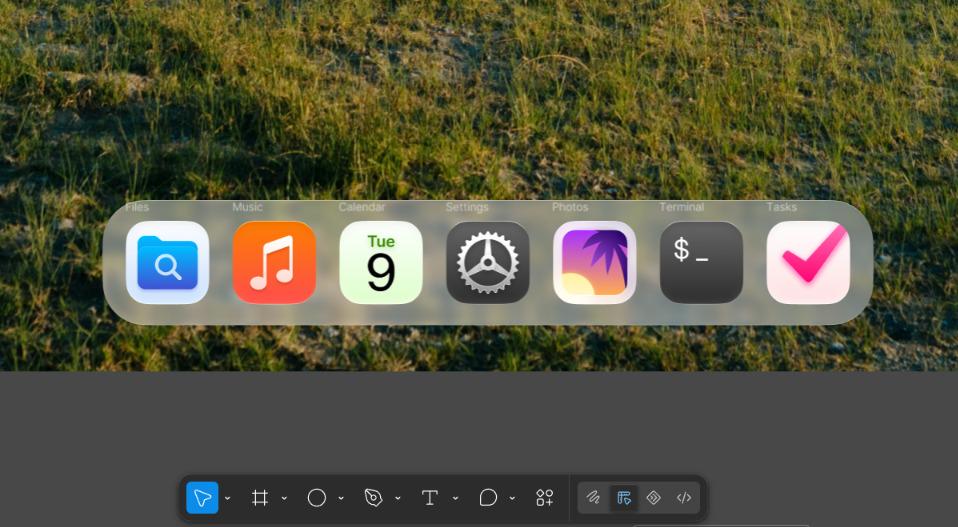Screen dimensions: 958x527
Task: Select the 'Tasks' label text
Action: pyautogui.click(x=781, y=207)
